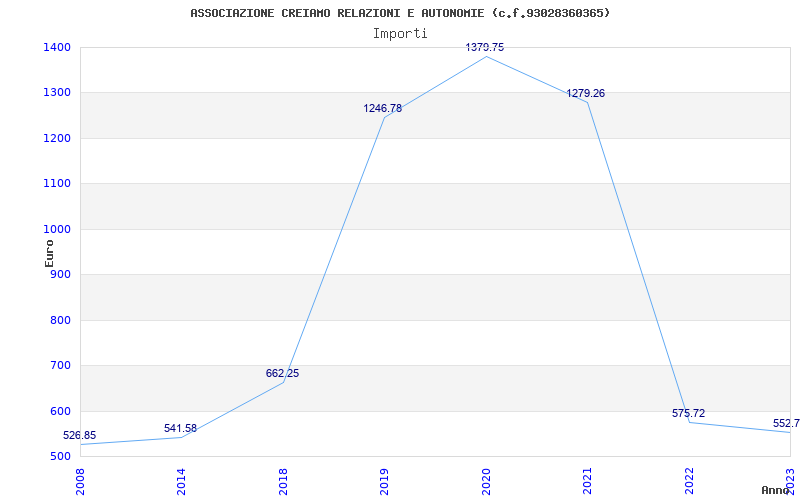Select the 1246.78 data label
Screen dimensions: 800x500
[383, 108]
